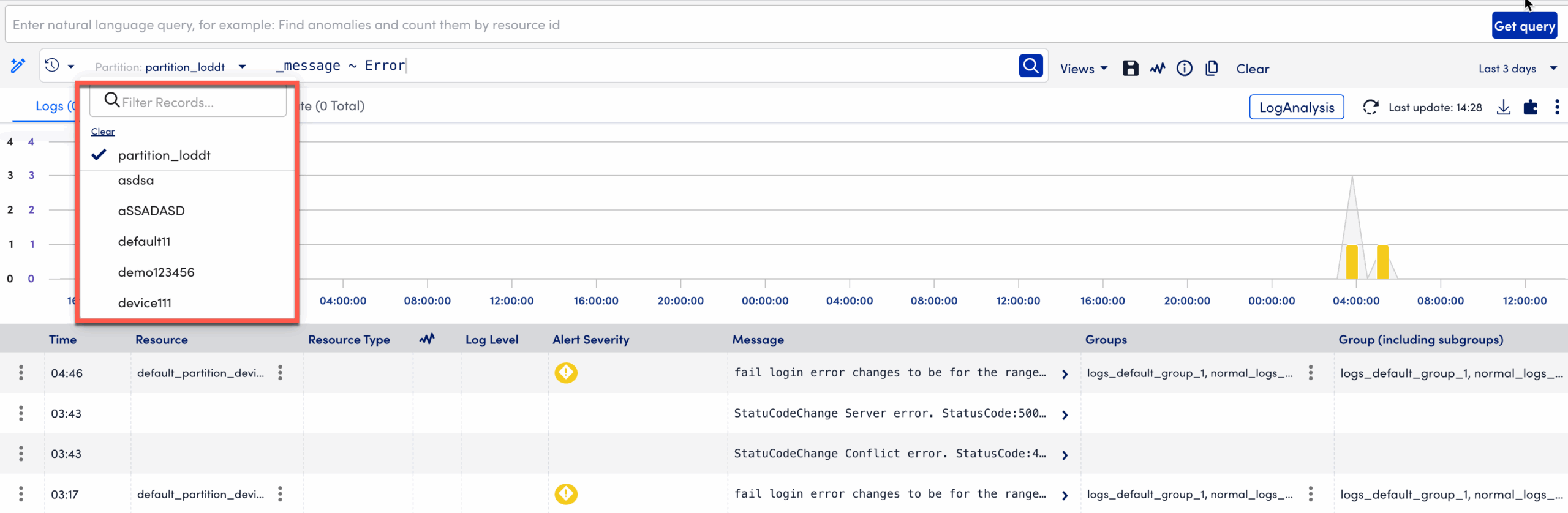The height and width of the screenshot is (513, 1568).
Task: Copy the query with the copy icon
Action: click(x=1212, y=69)
